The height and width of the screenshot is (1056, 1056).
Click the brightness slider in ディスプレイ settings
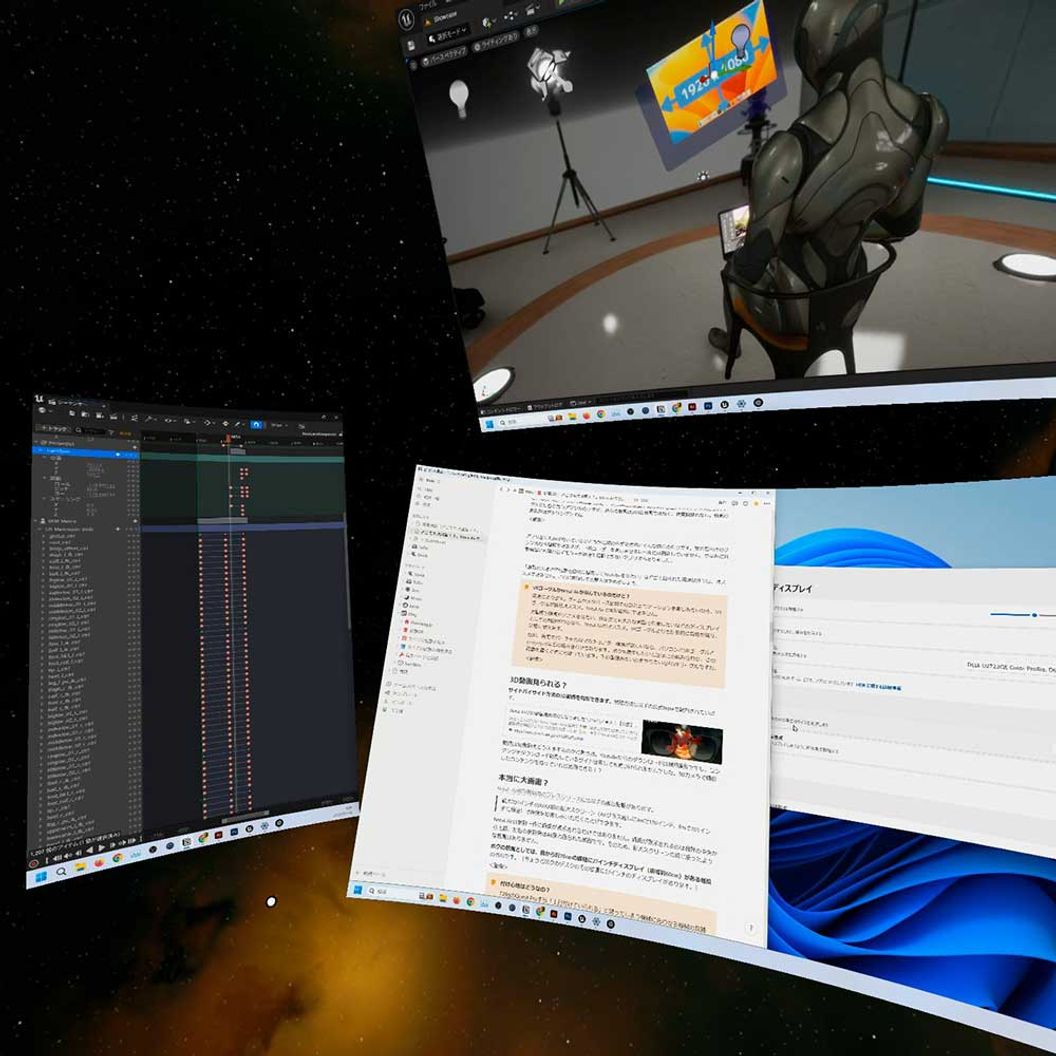coord(1022,615)
